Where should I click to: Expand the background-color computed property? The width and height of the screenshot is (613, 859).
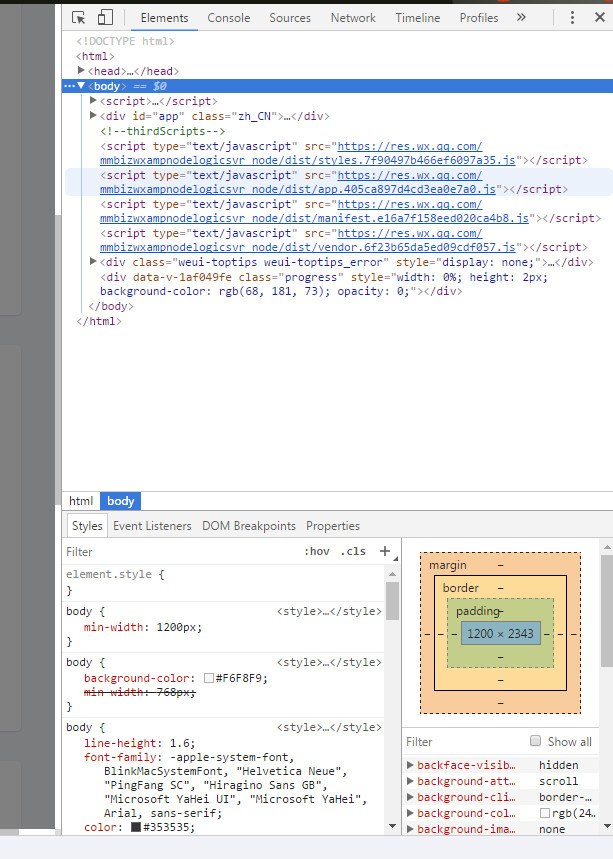click(x=410, y=813)
